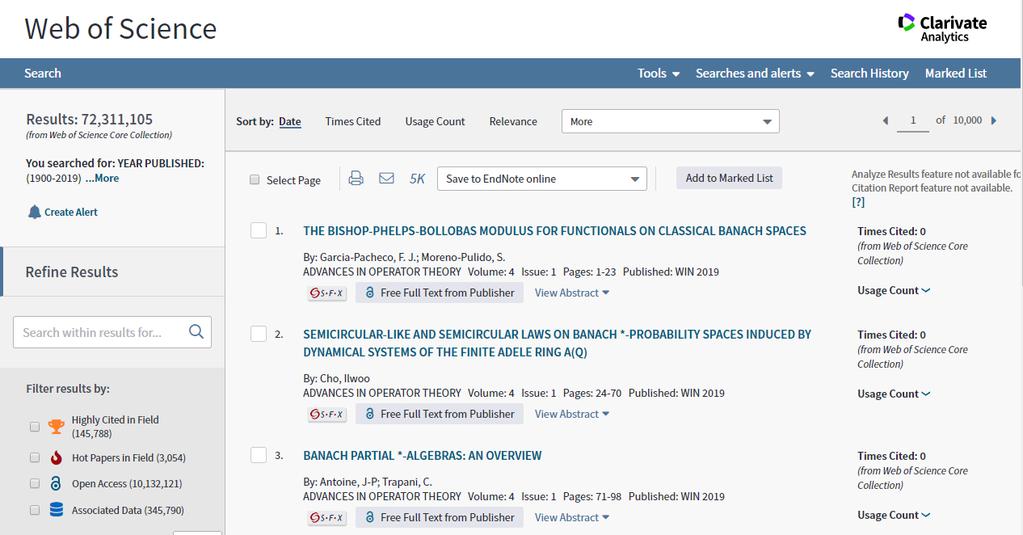Click the SFX icon for the Cho, Ilwoo result
The image size is (1023, 535).
point(327,414)
